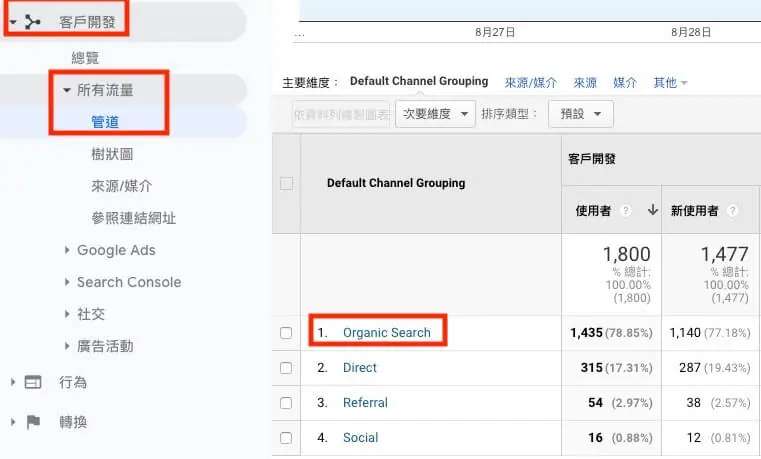Open the Google Ads sidebar item
The width and height of the screenshot is (761, 459).
coord(116,250)
